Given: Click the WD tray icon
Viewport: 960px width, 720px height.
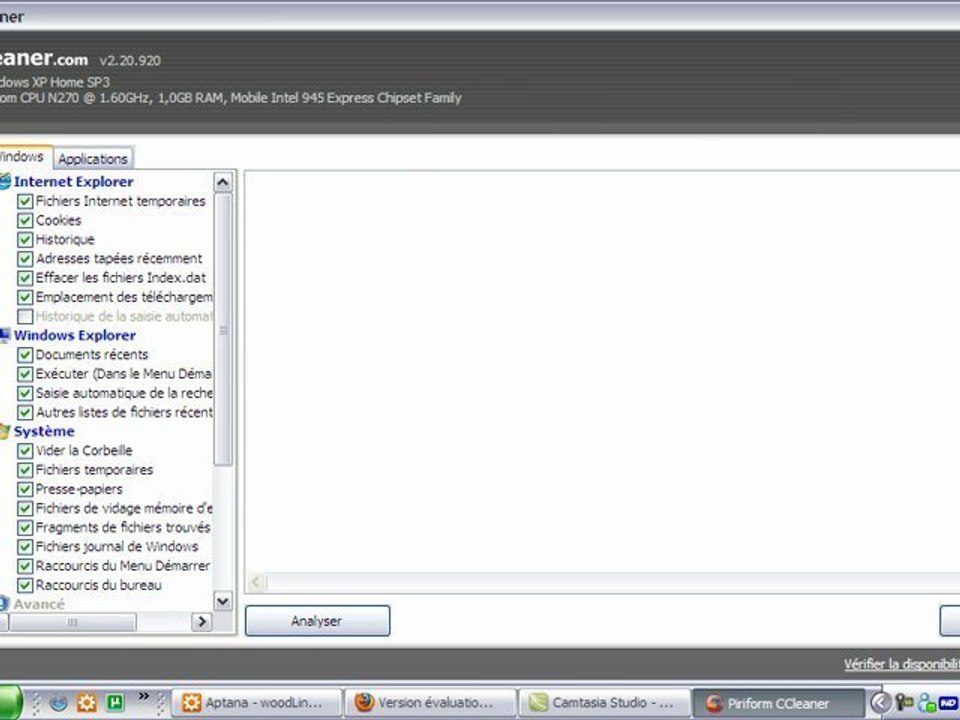Looking at the screenshot, I should coord(948,703).
